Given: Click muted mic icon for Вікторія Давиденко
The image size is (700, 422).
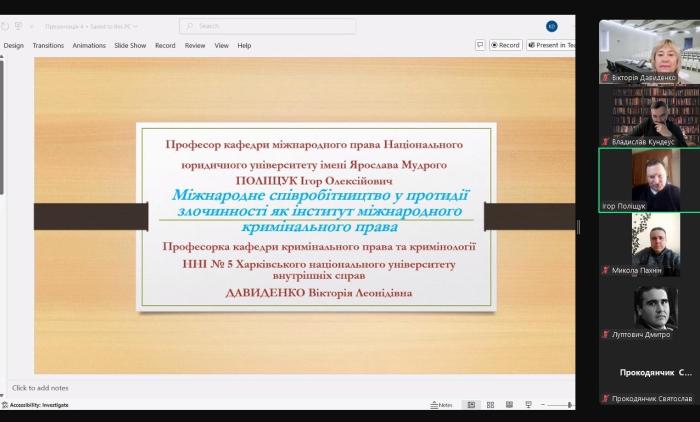Looking at the screenshot, I should (605, 77).
